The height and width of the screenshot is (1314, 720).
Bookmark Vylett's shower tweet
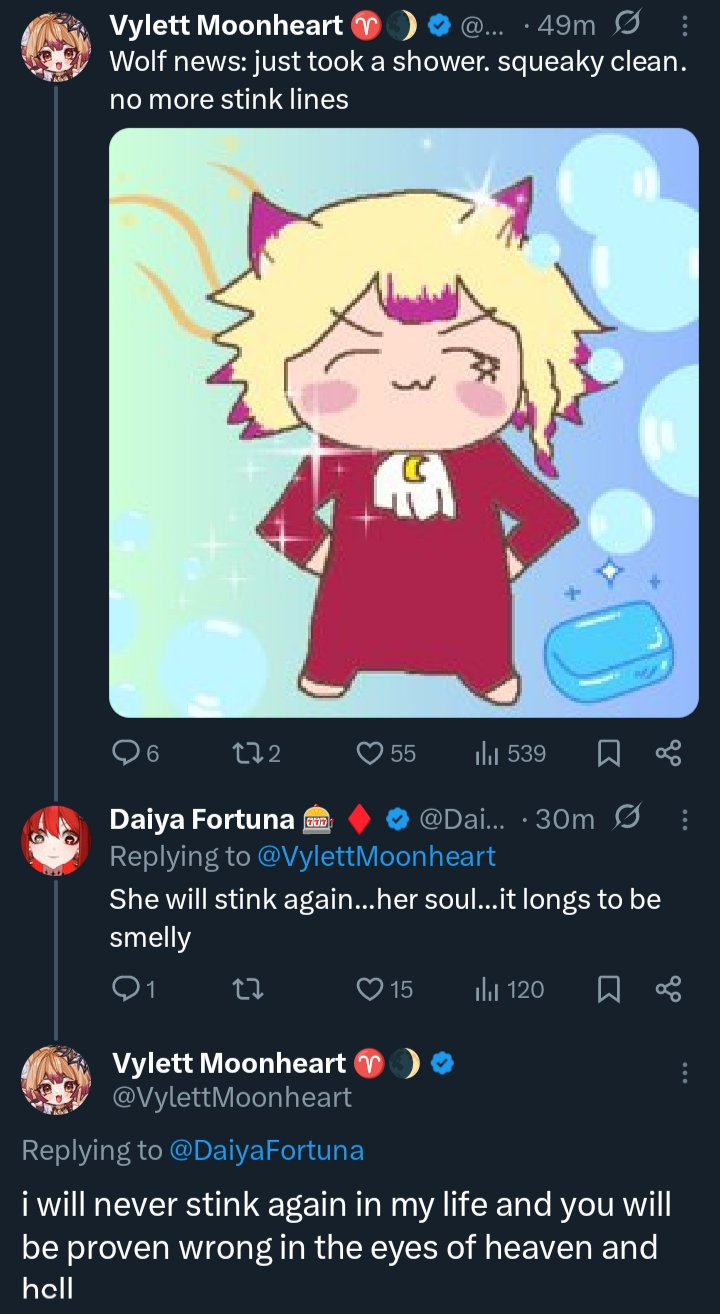click(x=607, y=753)
